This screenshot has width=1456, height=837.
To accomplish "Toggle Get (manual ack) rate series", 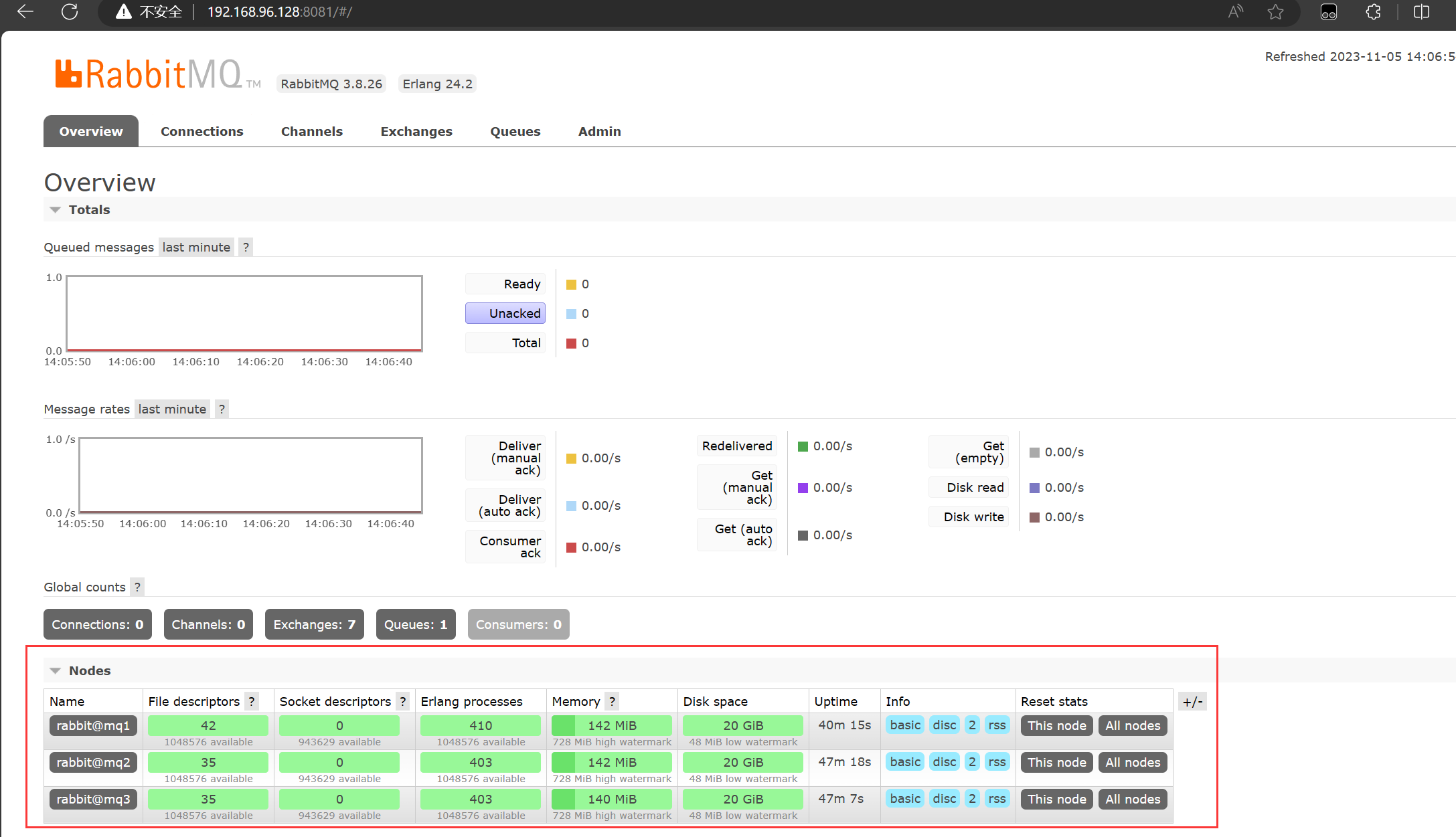I will tap(737, 487).
